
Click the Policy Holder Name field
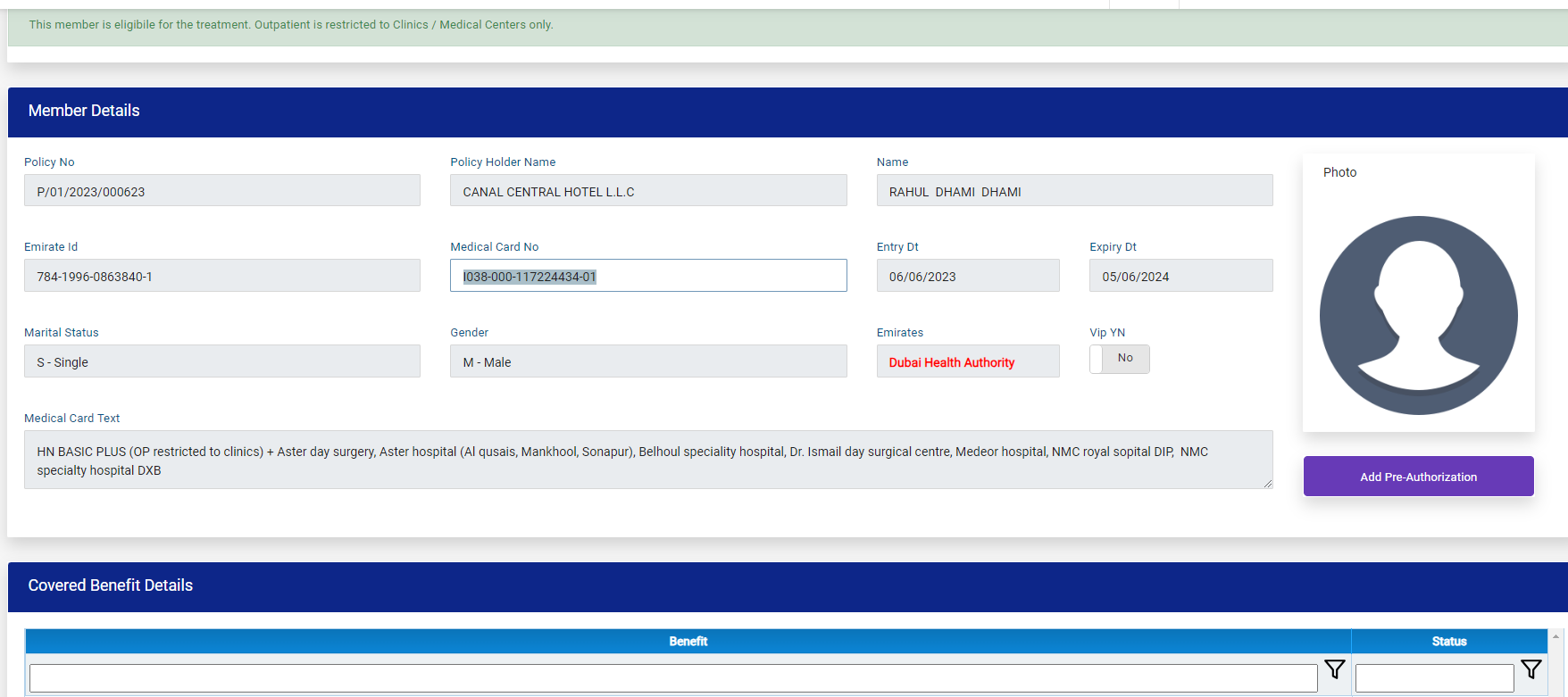(647, 191)
